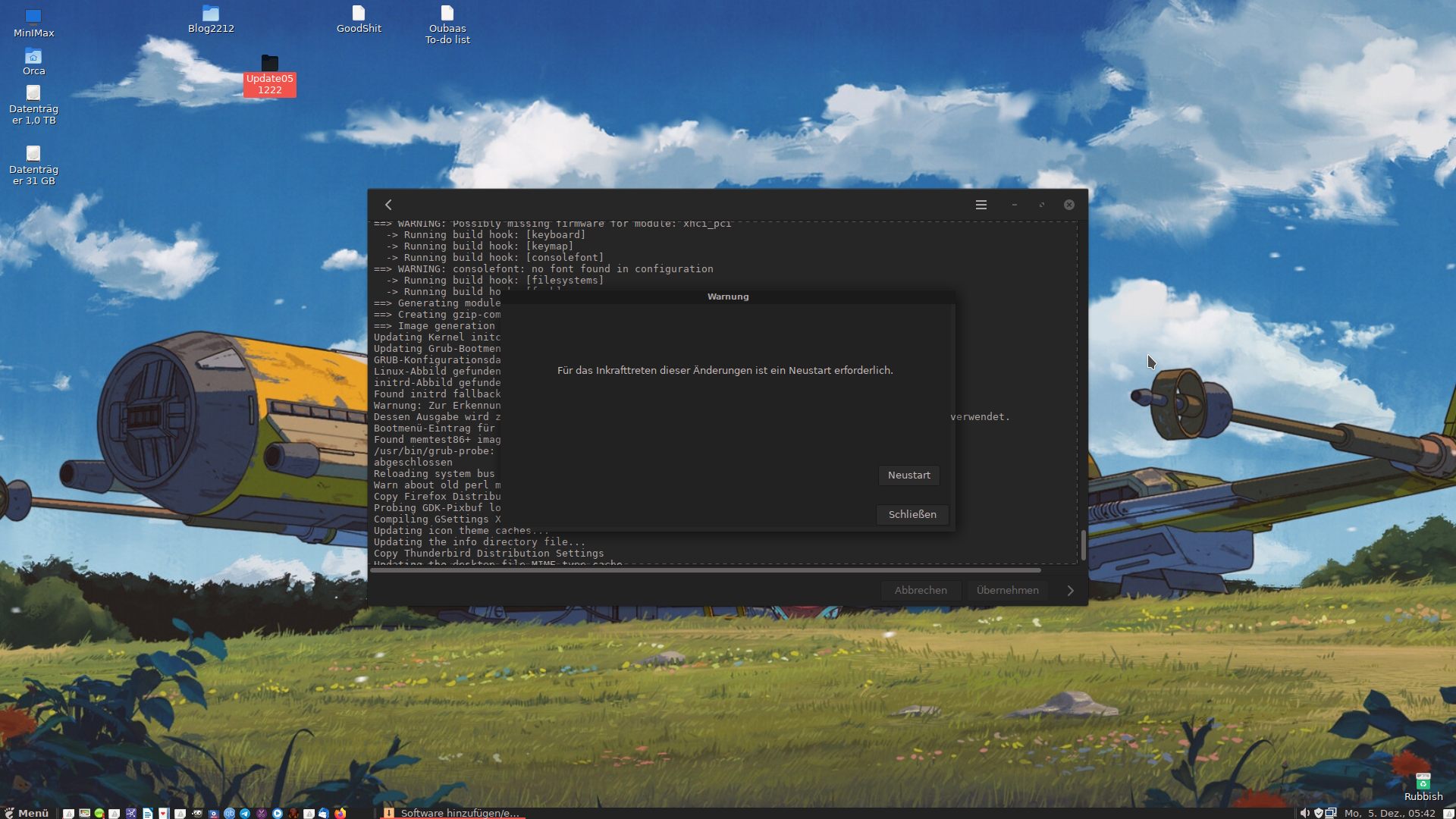Viewport: 1456px width, 819px height.
Task: Click the Abbrechen button
Action: (921, 591)
